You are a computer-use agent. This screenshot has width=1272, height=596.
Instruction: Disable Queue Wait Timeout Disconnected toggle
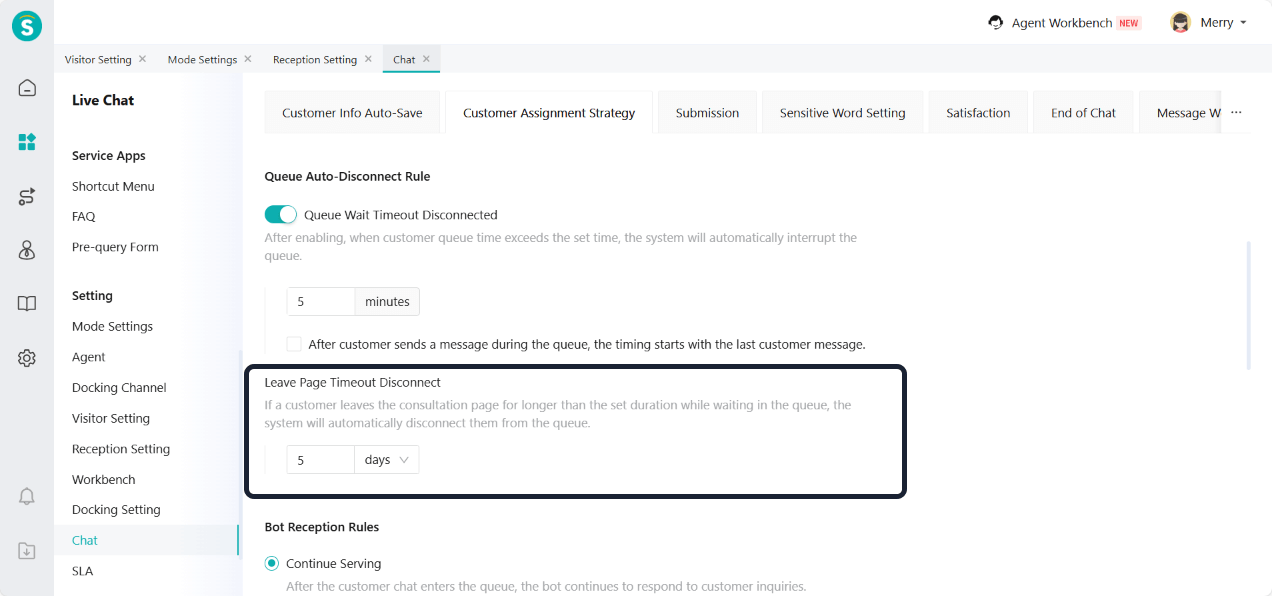281,214
